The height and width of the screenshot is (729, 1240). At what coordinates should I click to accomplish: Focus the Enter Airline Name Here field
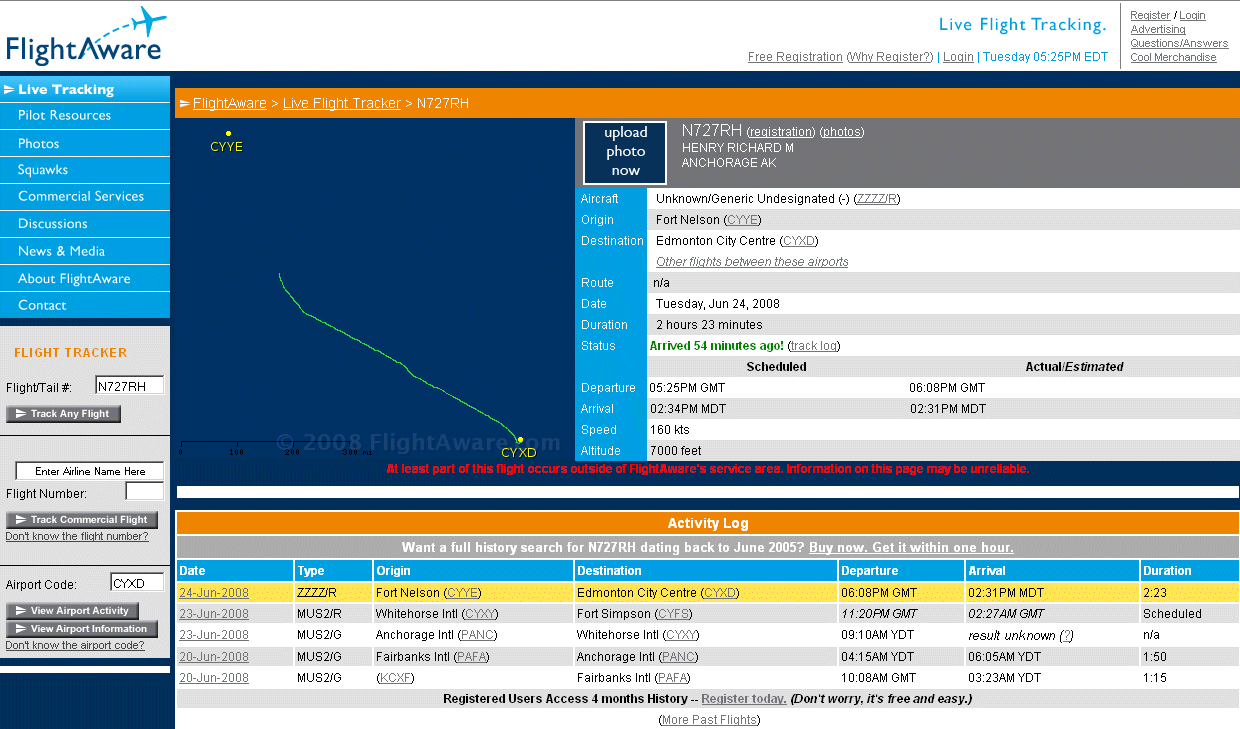pos(90,471)
